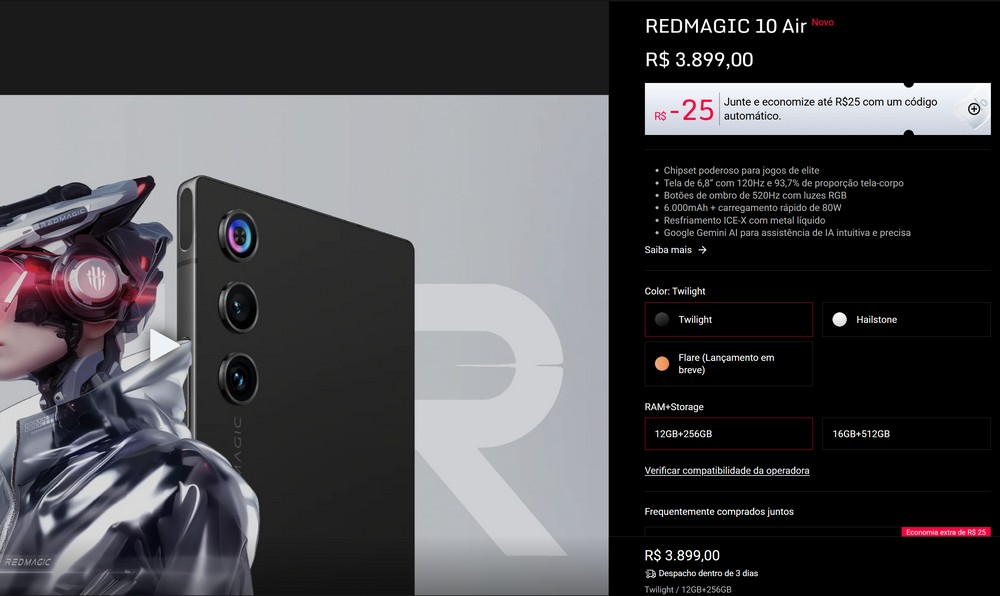Viewport: 1000px width, 596px height.
Task: Click the Frequentemente comprados juntos heading
Action: pyautogui.click(x=719, y=511)
